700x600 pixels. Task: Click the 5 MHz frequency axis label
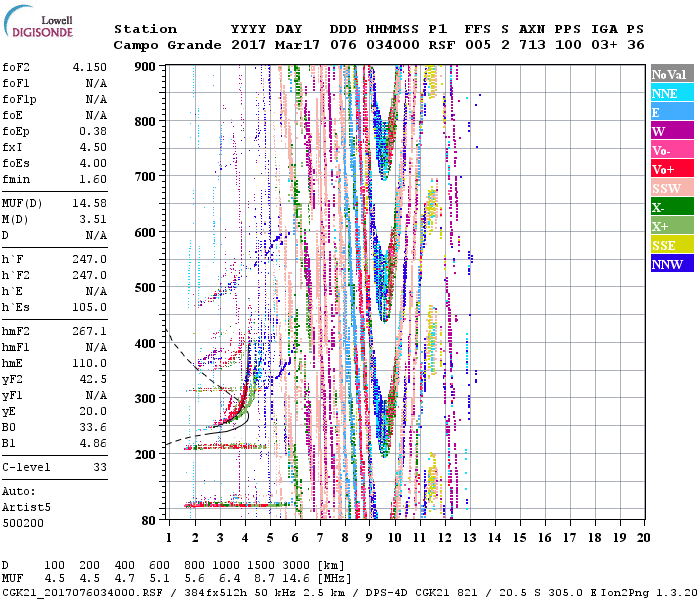270,538
